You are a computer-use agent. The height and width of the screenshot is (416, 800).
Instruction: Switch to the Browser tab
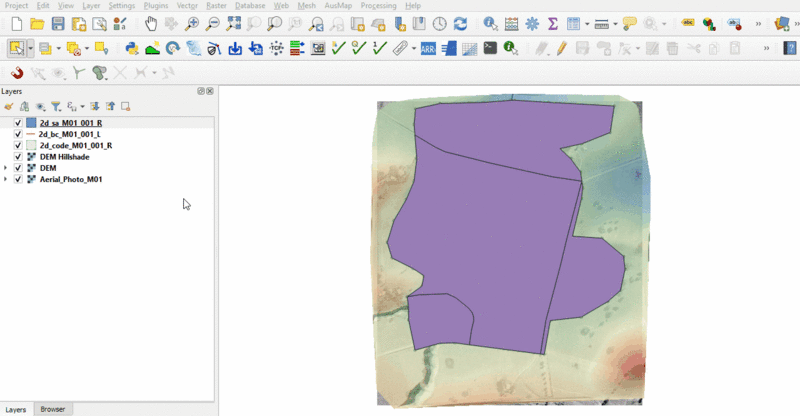(52, 409)
